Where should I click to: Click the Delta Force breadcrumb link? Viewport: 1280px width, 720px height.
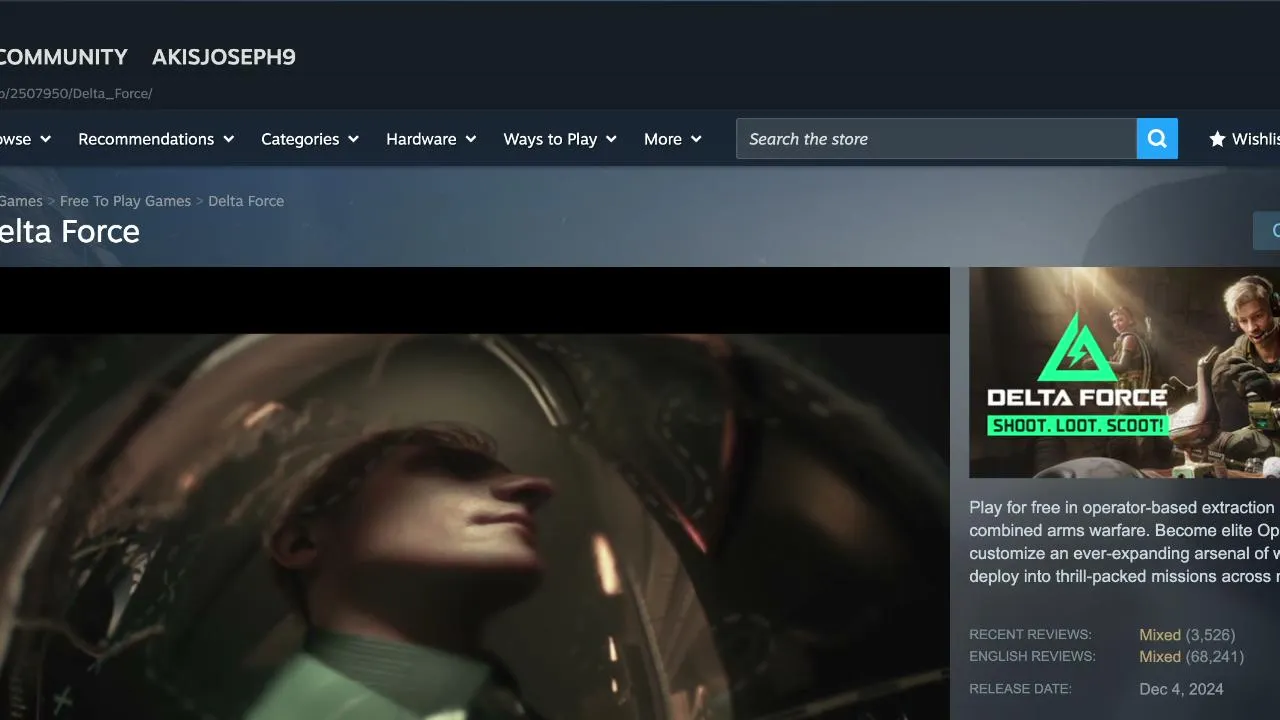(x=246, y=201)
